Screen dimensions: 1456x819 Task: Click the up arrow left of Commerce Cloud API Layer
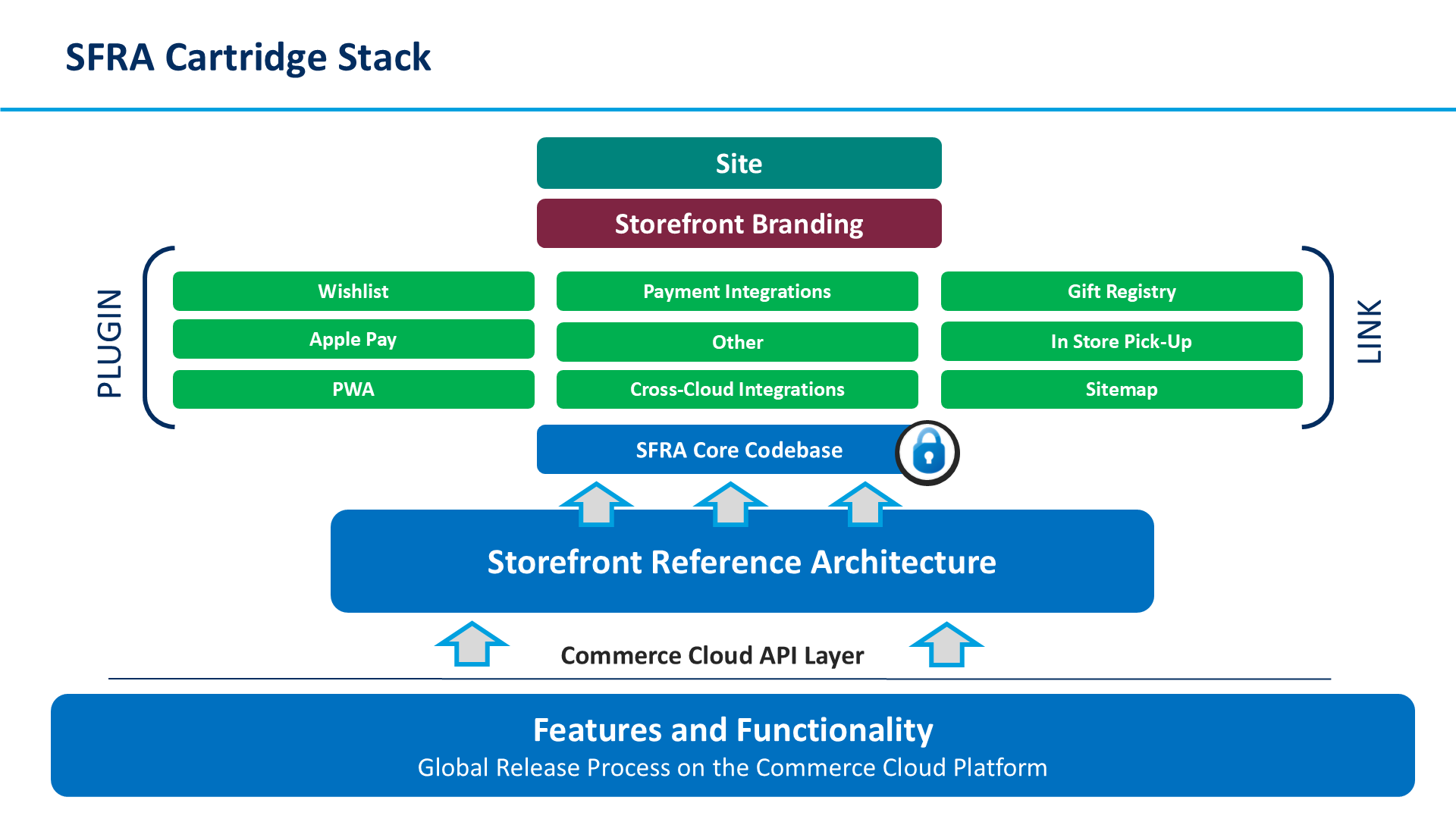click(x=472, y=645)
